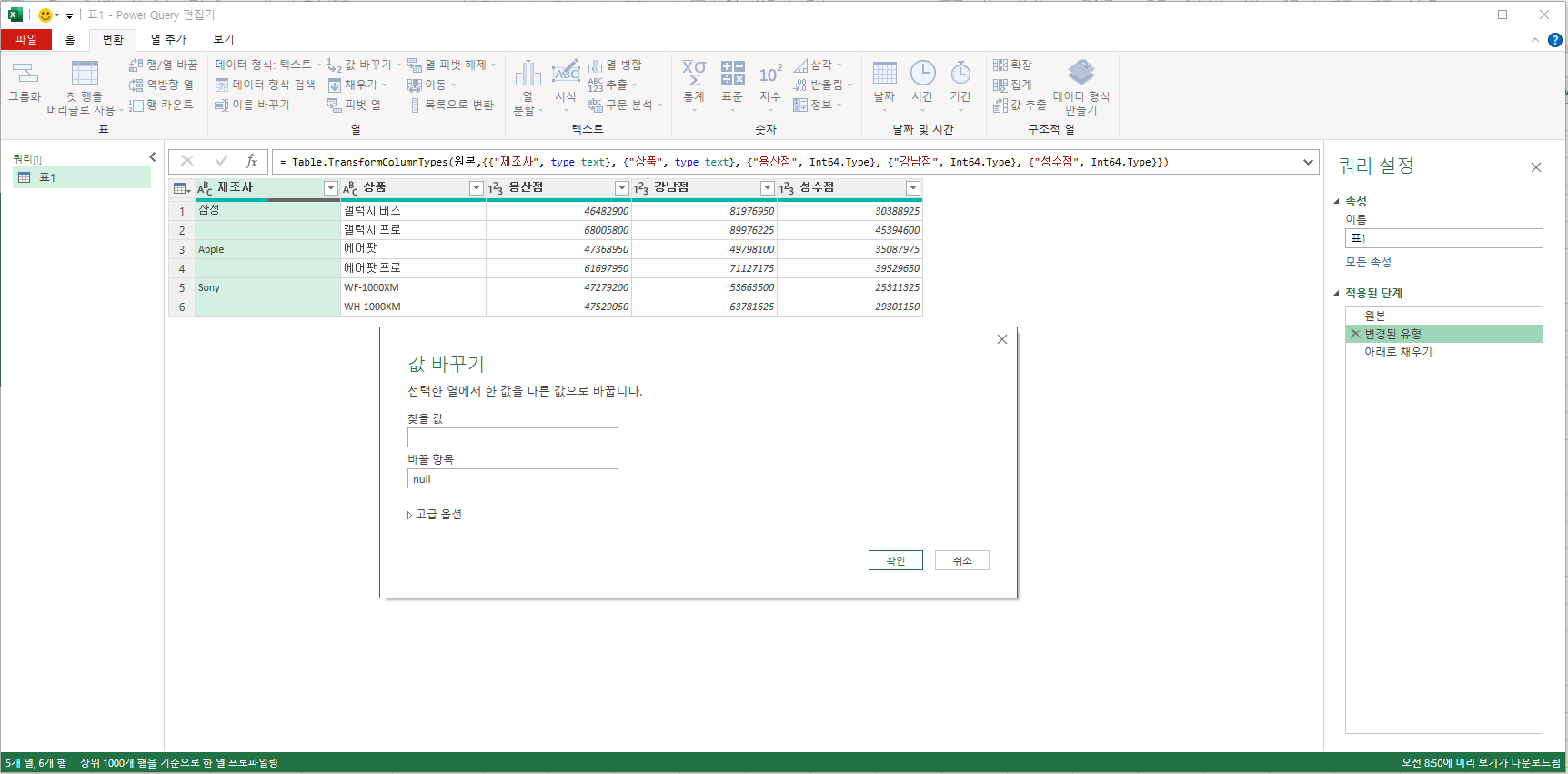Switch to the 홈 tab
1568x774 pixels.
70,39
